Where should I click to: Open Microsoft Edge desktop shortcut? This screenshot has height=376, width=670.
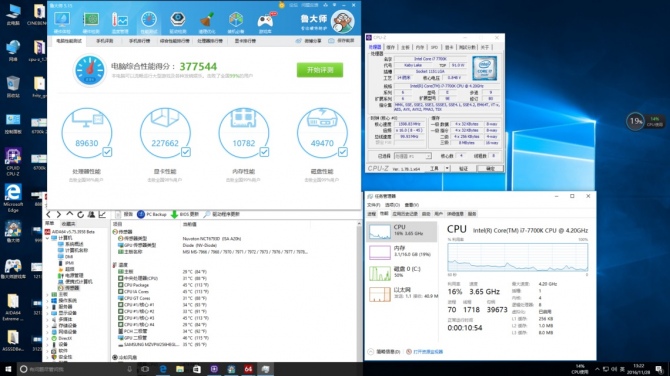pyautogui.click(x=13, y=198)
